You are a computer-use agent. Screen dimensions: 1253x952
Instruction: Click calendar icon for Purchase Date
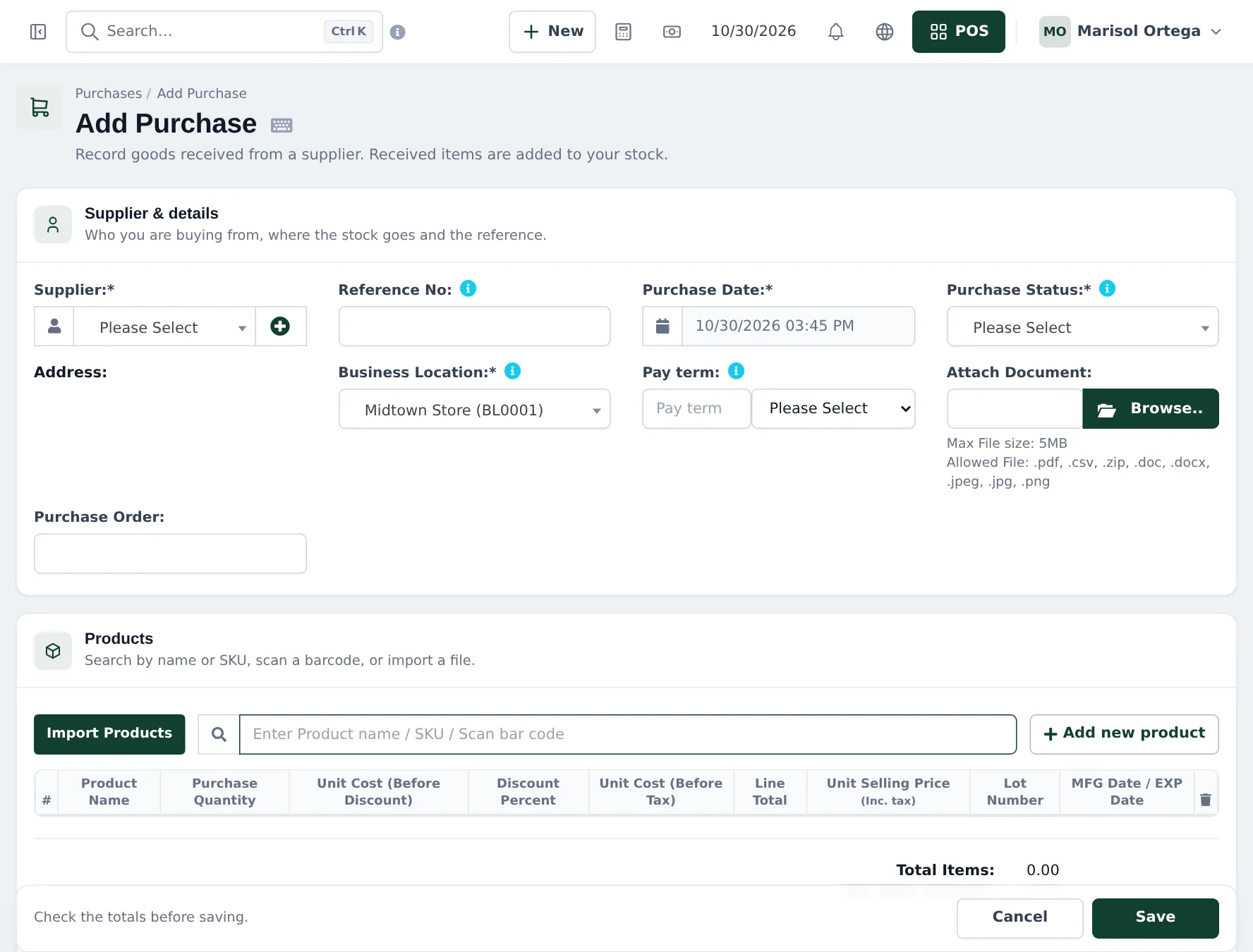point(662,326)
